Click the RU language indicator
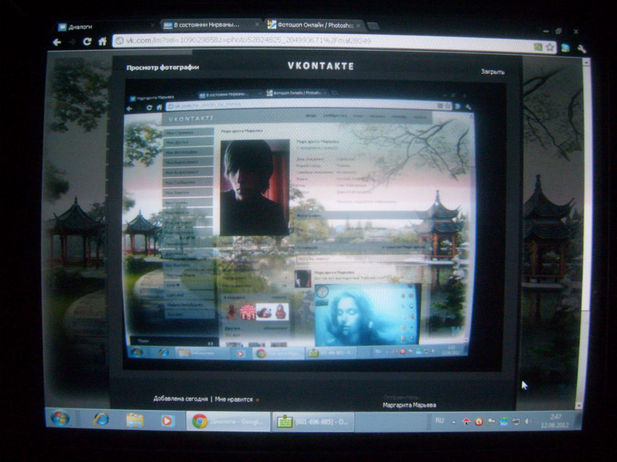The image size is (617, 462). tap(440, 421)
